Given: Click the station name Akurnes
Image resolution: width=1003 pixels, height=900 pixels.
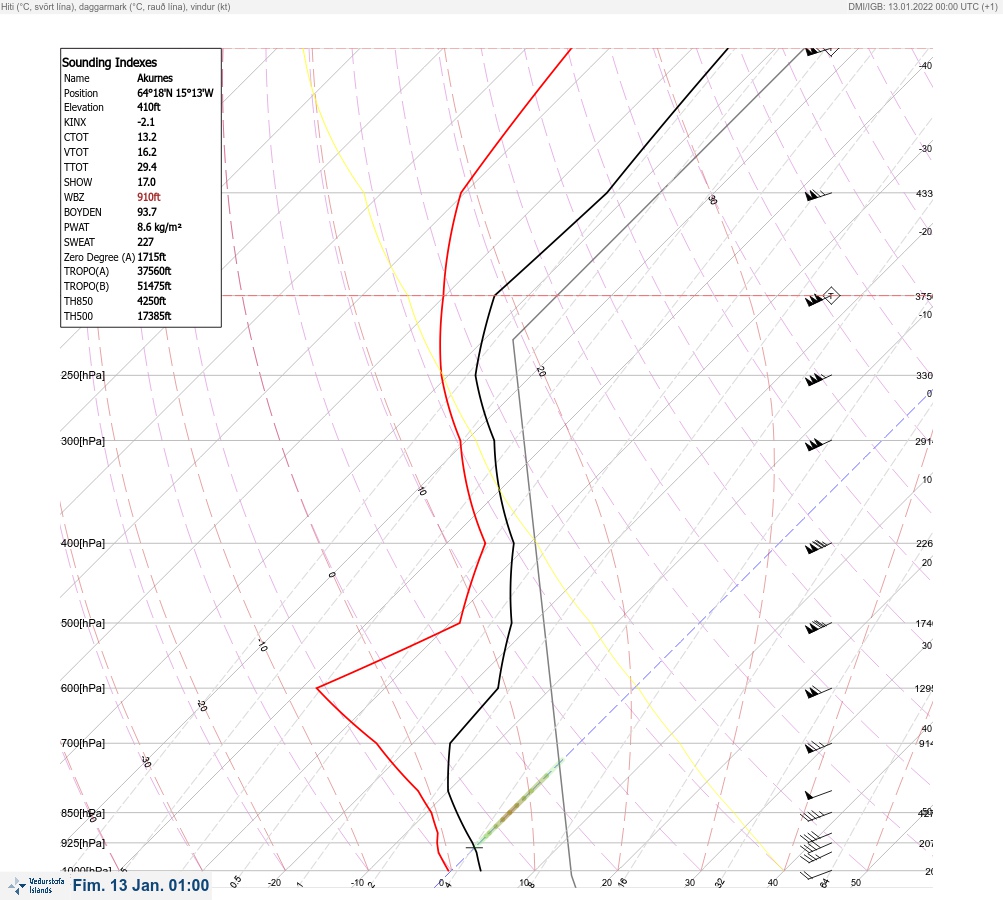Looking at the screenshot, I should click(155, 78).
